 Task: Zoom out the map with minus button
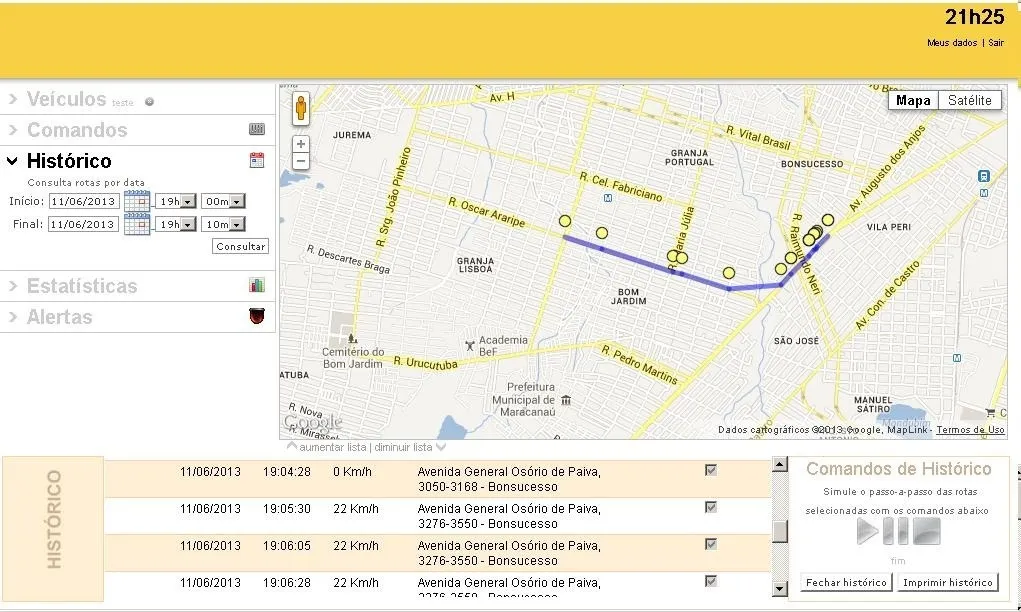tap(300, 161)
